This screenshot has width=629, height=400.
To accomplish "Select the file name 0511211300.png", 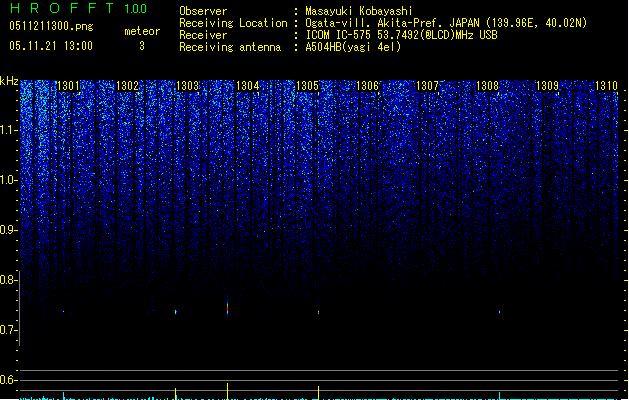I will point(51,26).
